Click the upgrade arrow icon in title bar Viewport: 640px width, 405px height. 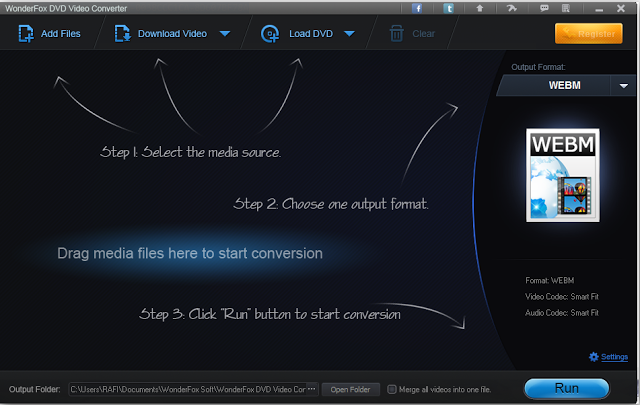click(480, 8)
